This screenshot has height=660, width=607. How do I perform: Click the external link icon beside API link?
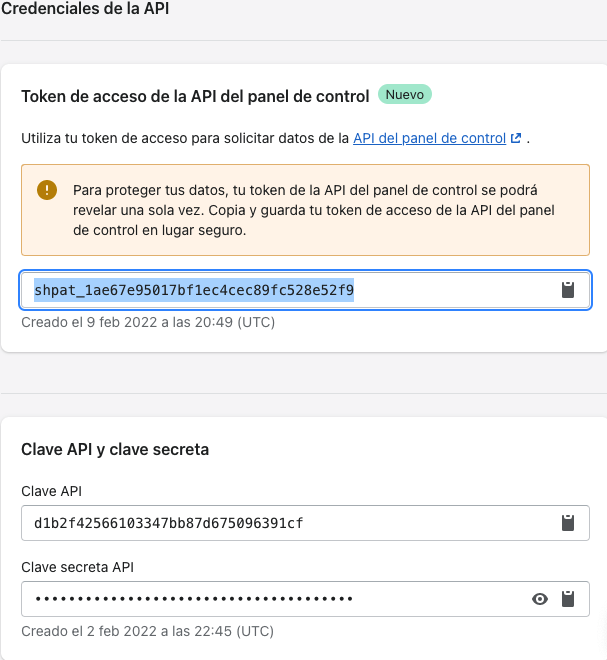[516, 138]
